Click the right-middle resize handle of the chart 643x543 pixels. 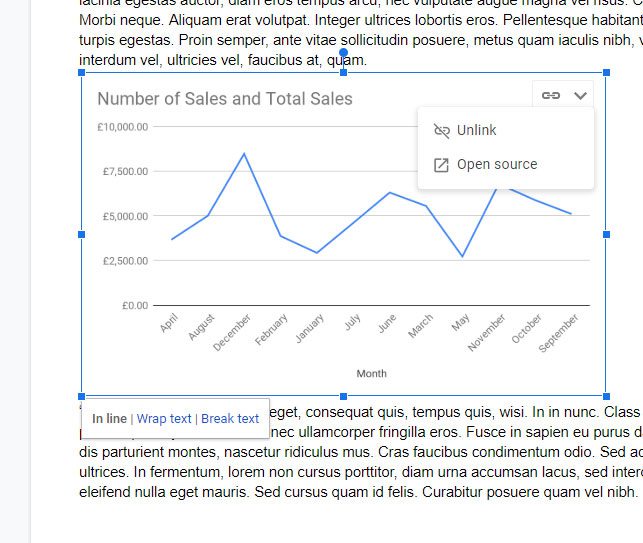(x=606, y=234)
